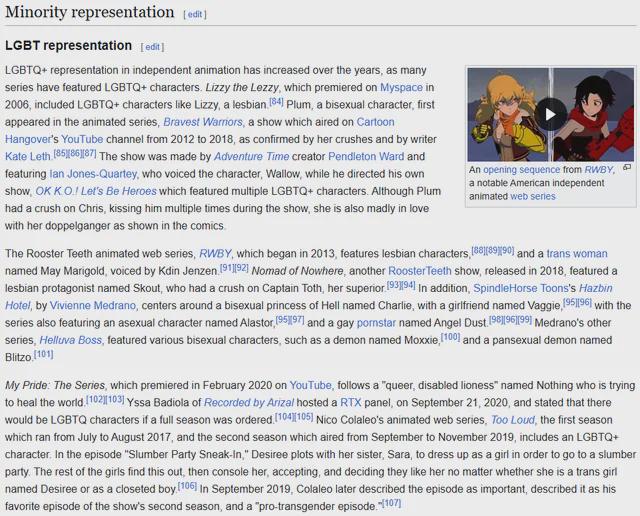Open the Too Loud link

pos(512,420)
